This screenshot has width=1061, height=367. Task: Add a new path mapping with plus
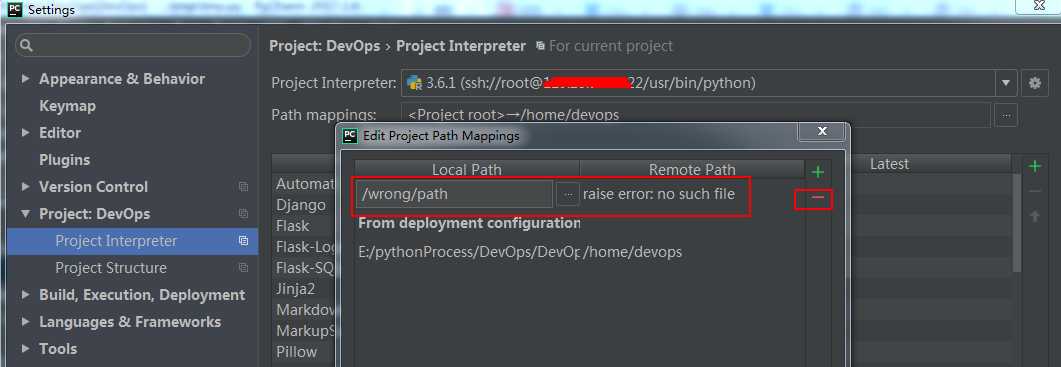click(818, 172)
